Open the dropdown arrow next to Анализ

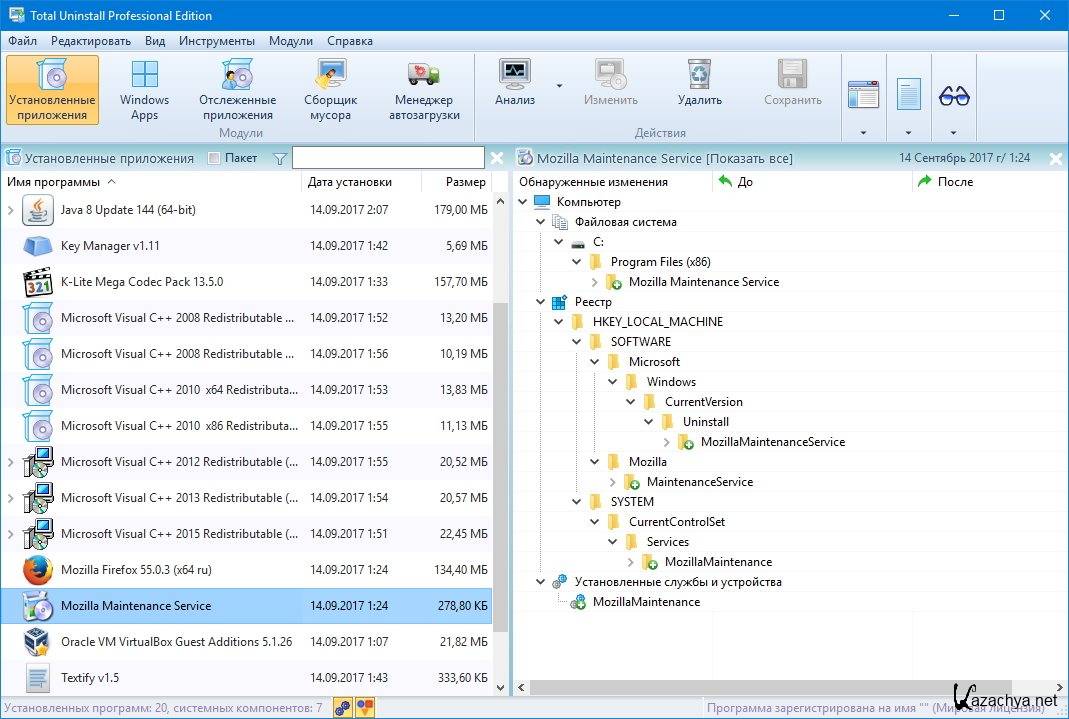[559, 86]
